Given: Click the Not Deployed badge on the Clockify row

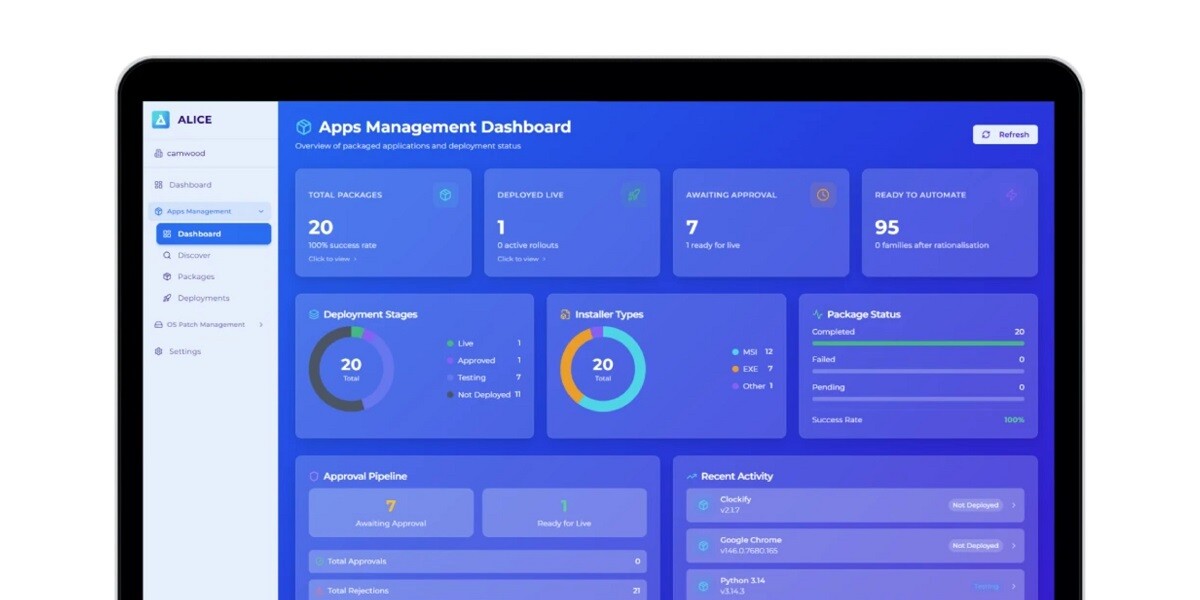Looking at the screenshot, I should point(975,505).
